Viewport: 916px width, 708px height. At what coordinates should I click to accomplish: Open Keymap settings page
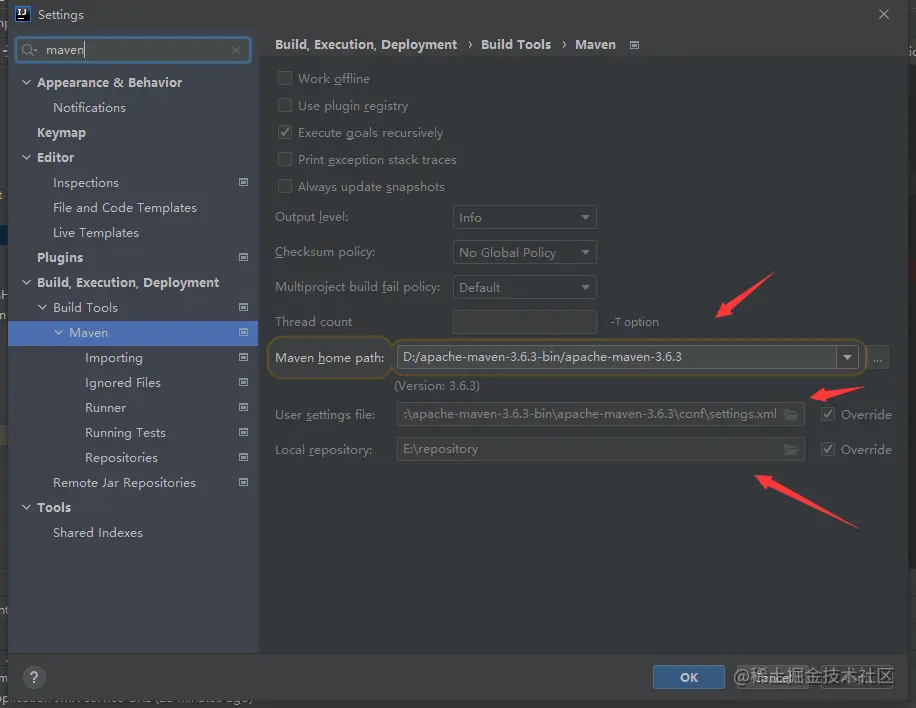(61, 133)
